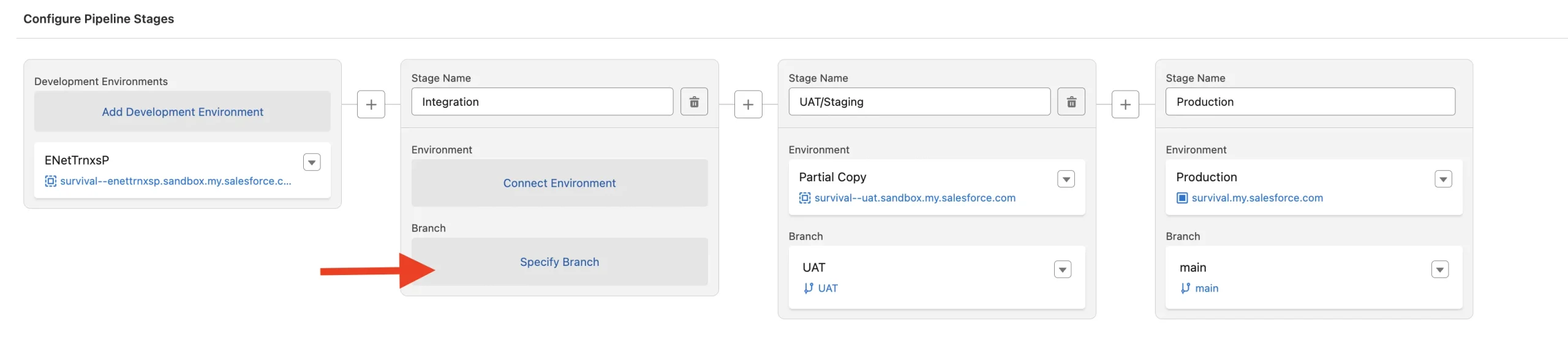Click sandbox icon beside survival--uat URL
1568x351 pixels.
coord(805,198)
